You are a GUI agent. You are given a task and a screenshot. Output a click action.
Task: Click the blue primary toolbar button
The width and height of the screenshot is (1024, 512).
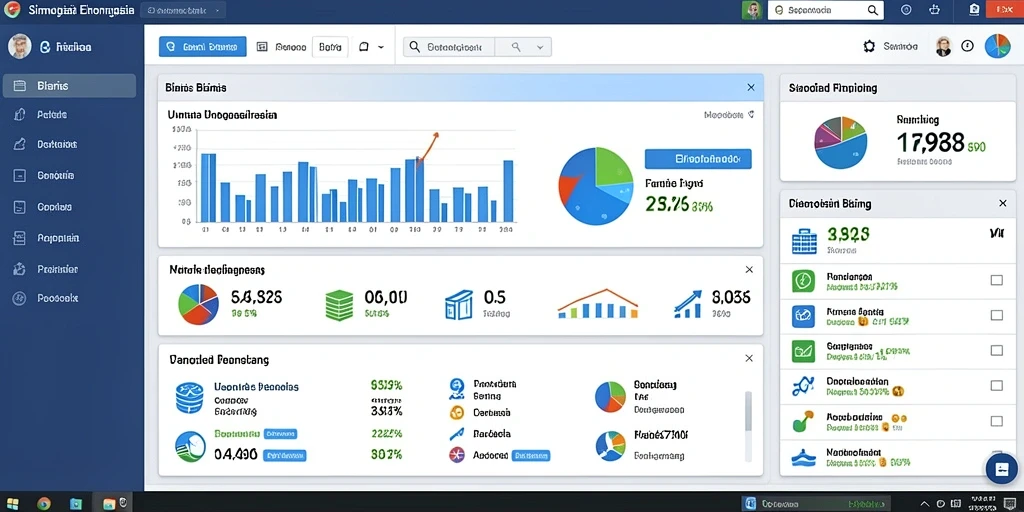click(202, 46)
